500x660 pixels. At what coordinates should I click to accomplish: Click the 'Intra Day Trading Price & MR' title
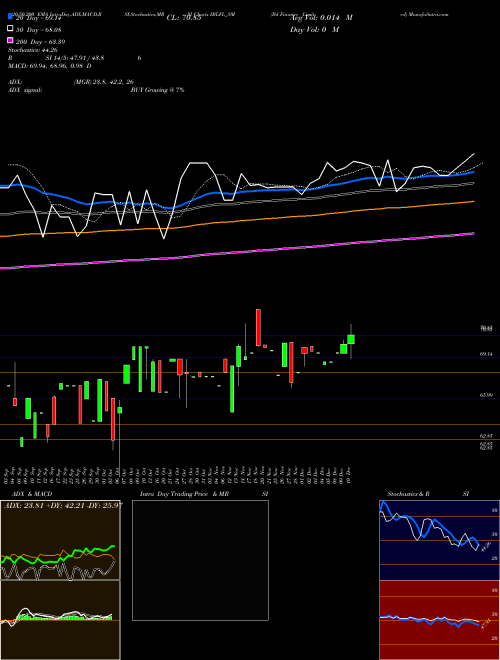[184, 494]
